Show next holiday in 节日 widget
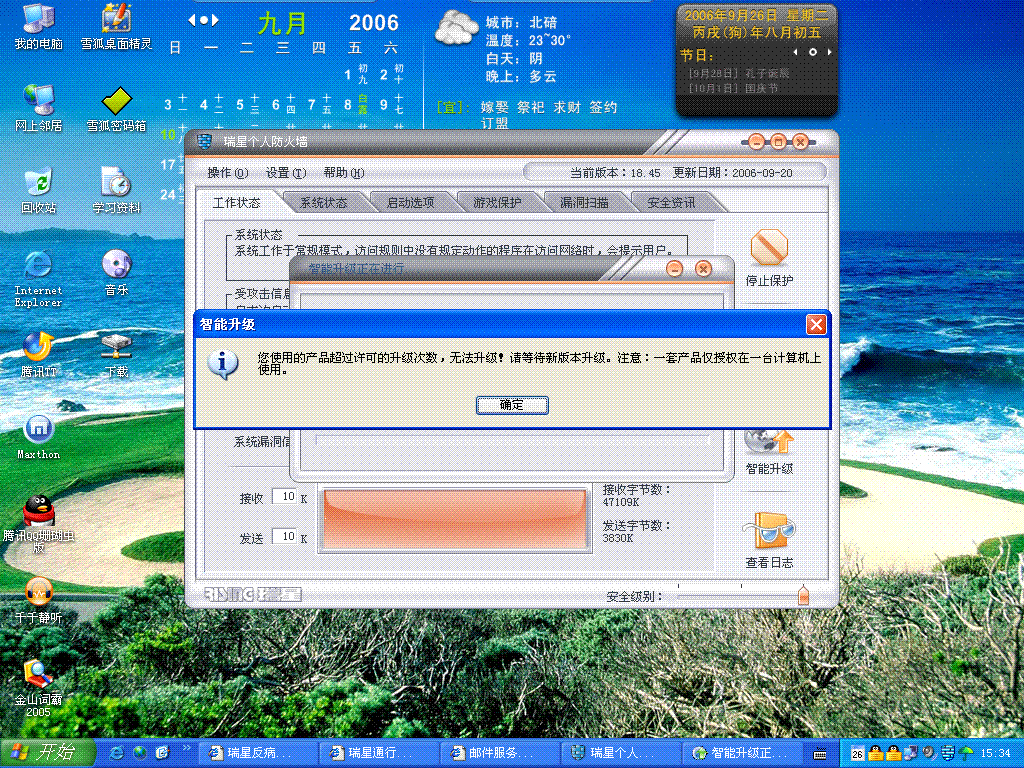Screen dimensions: 1024x768 pyautogui.click(x=829, y=52)
